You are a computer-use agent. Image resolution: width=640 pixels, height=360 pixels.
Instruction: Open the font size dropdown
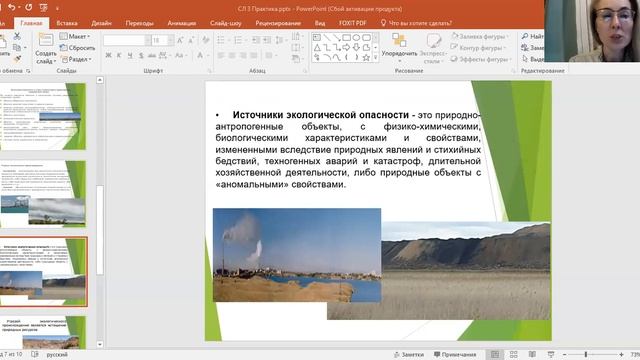click(171, 40)
